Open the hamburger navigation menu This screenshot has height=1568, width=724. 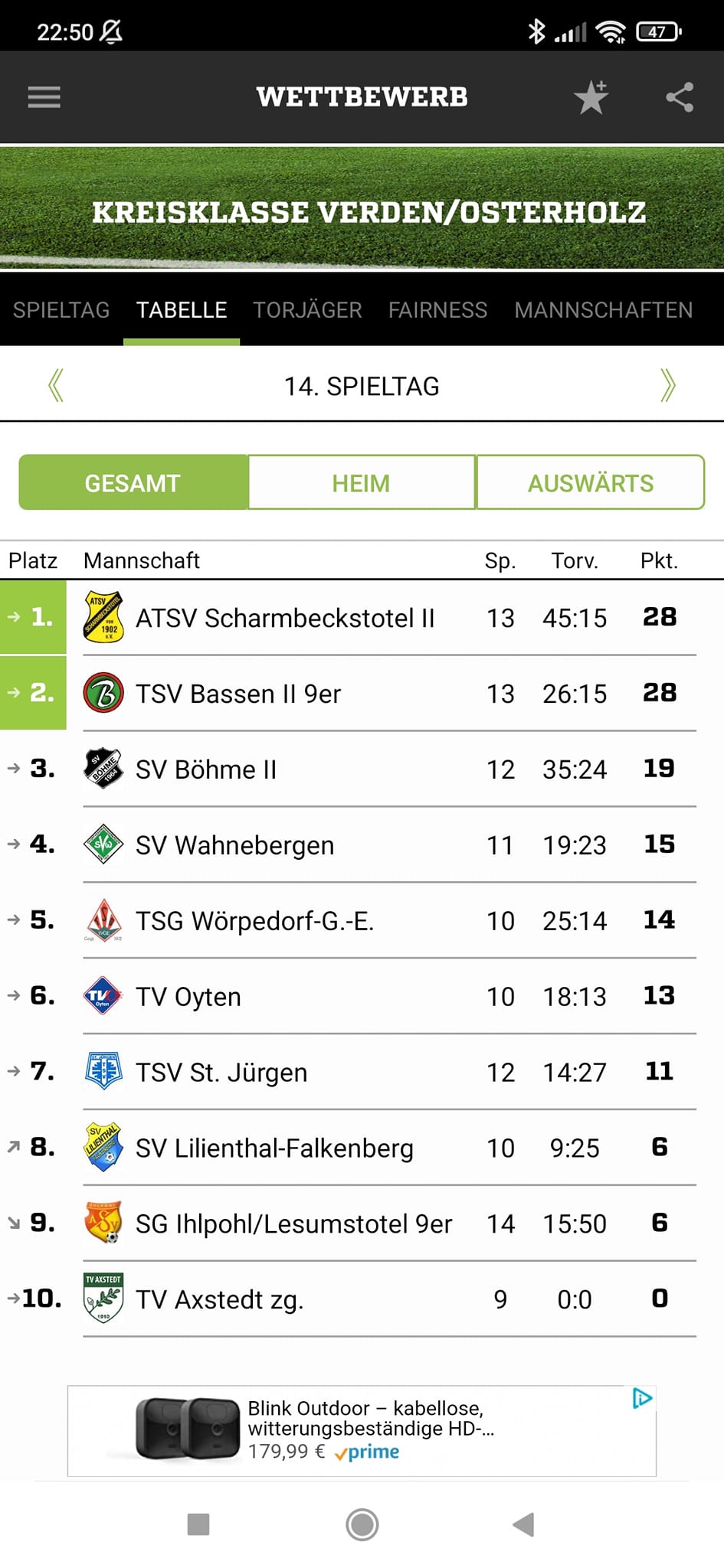(x=44, y=97)
